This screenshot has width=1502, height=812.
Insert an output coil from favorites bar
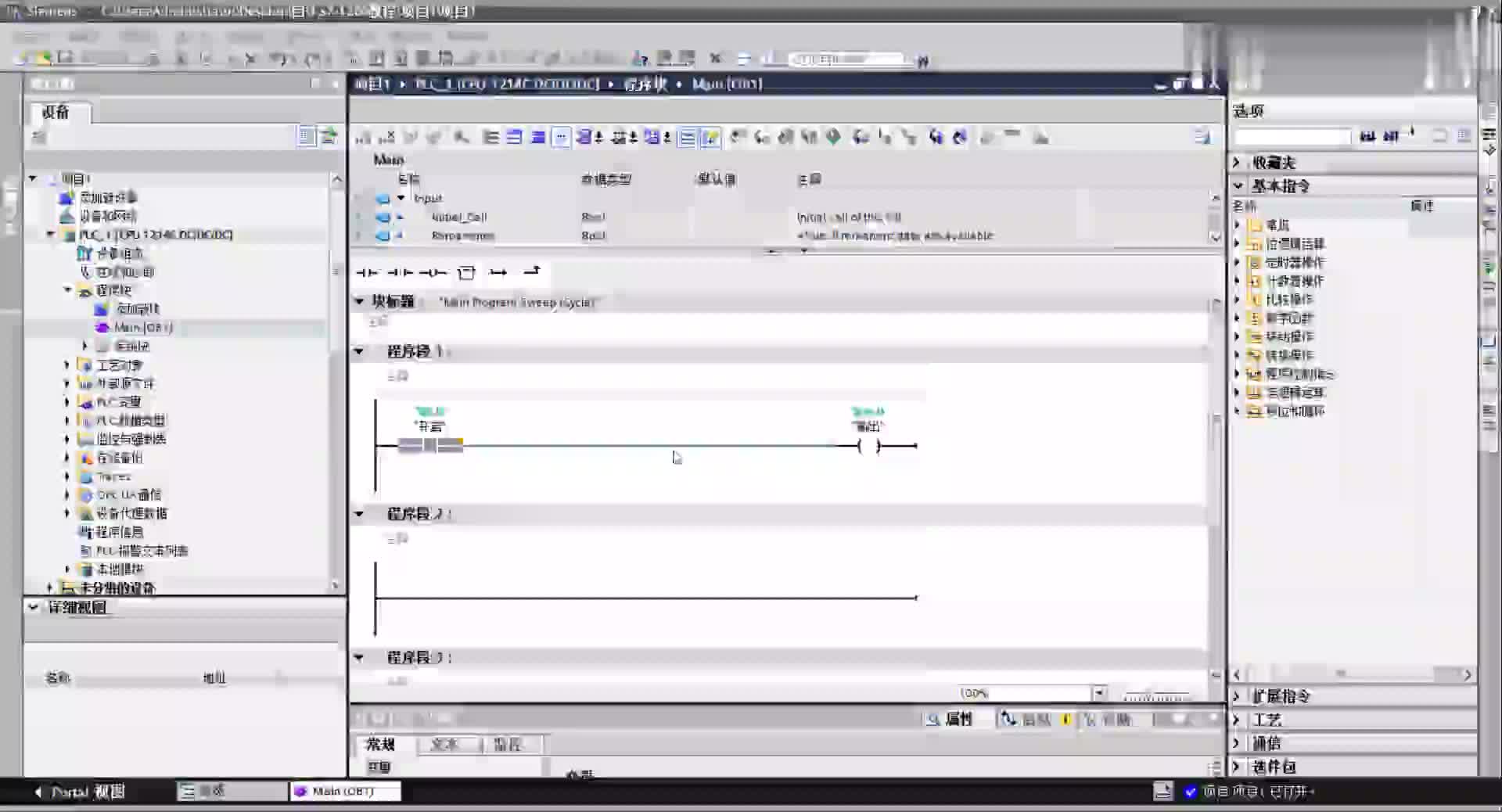point(433,272)
